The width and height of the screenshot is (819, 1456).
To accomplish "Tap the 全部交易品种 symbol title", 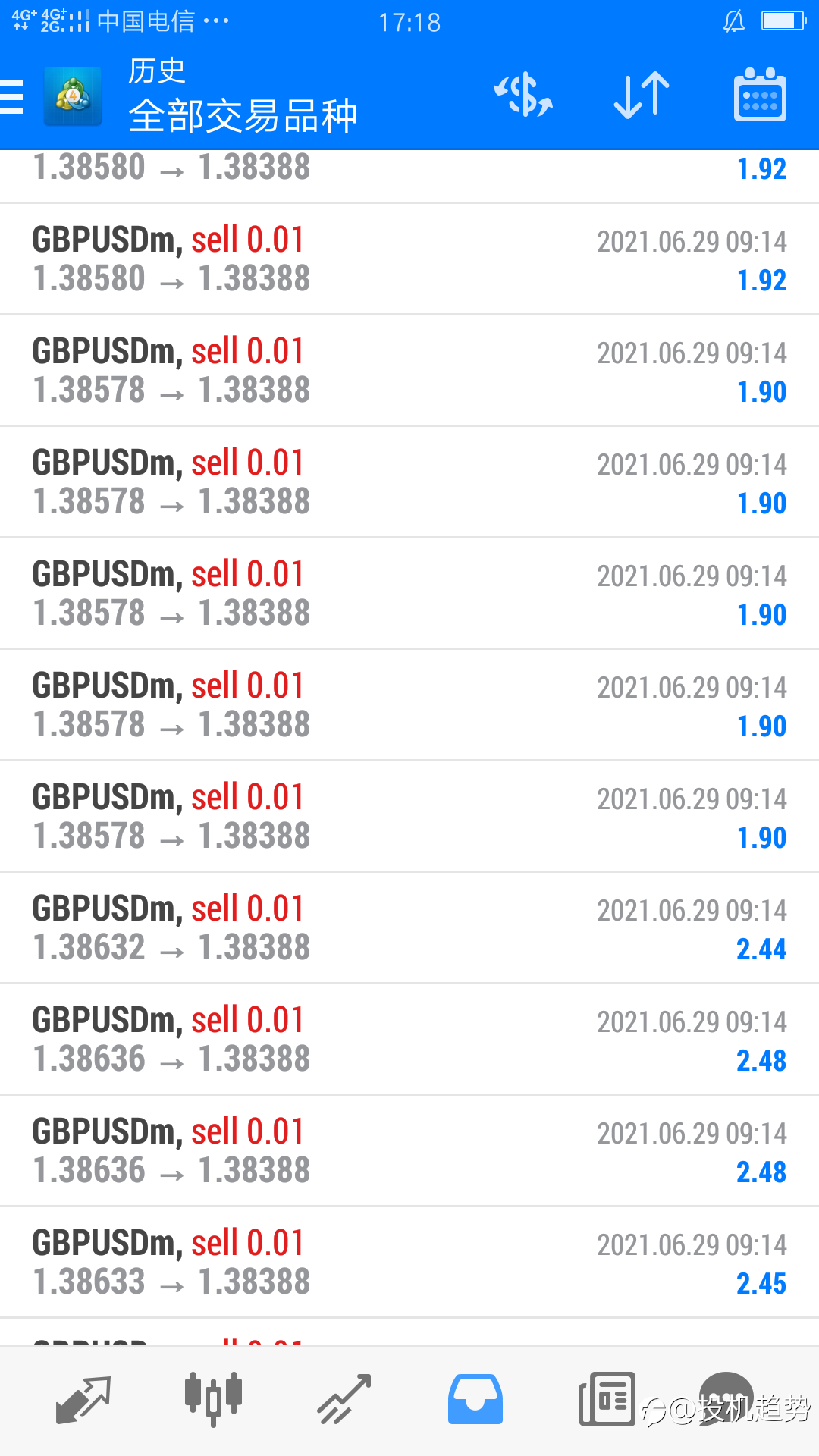I will coord(243,117).
